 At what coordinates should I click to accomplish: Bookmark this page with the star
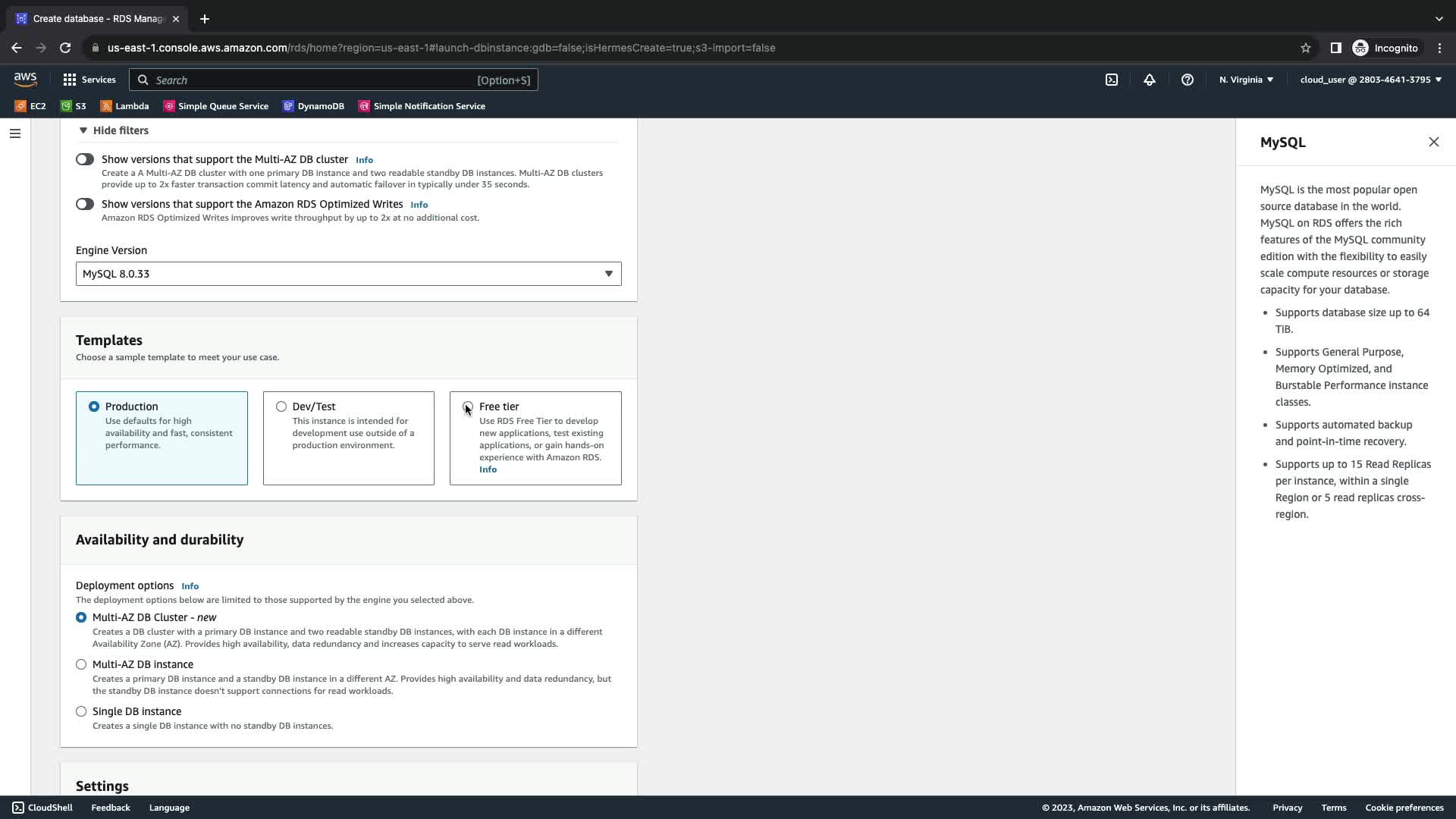pos(1305,48)
